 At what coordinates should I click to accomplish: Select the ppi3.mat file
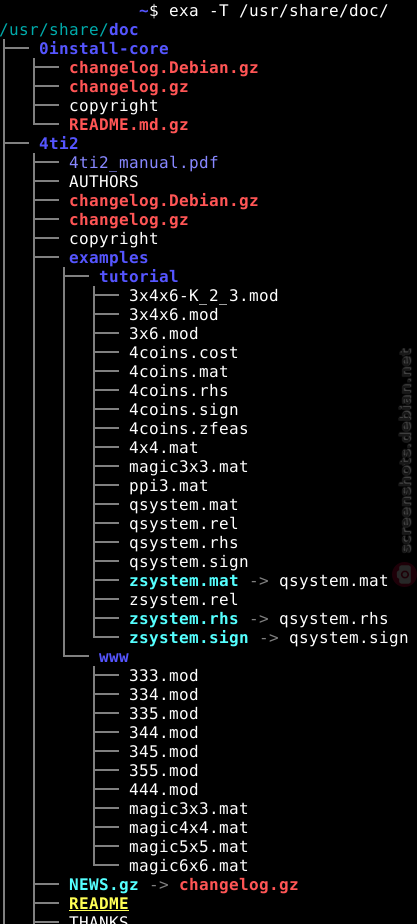(168, 486)
